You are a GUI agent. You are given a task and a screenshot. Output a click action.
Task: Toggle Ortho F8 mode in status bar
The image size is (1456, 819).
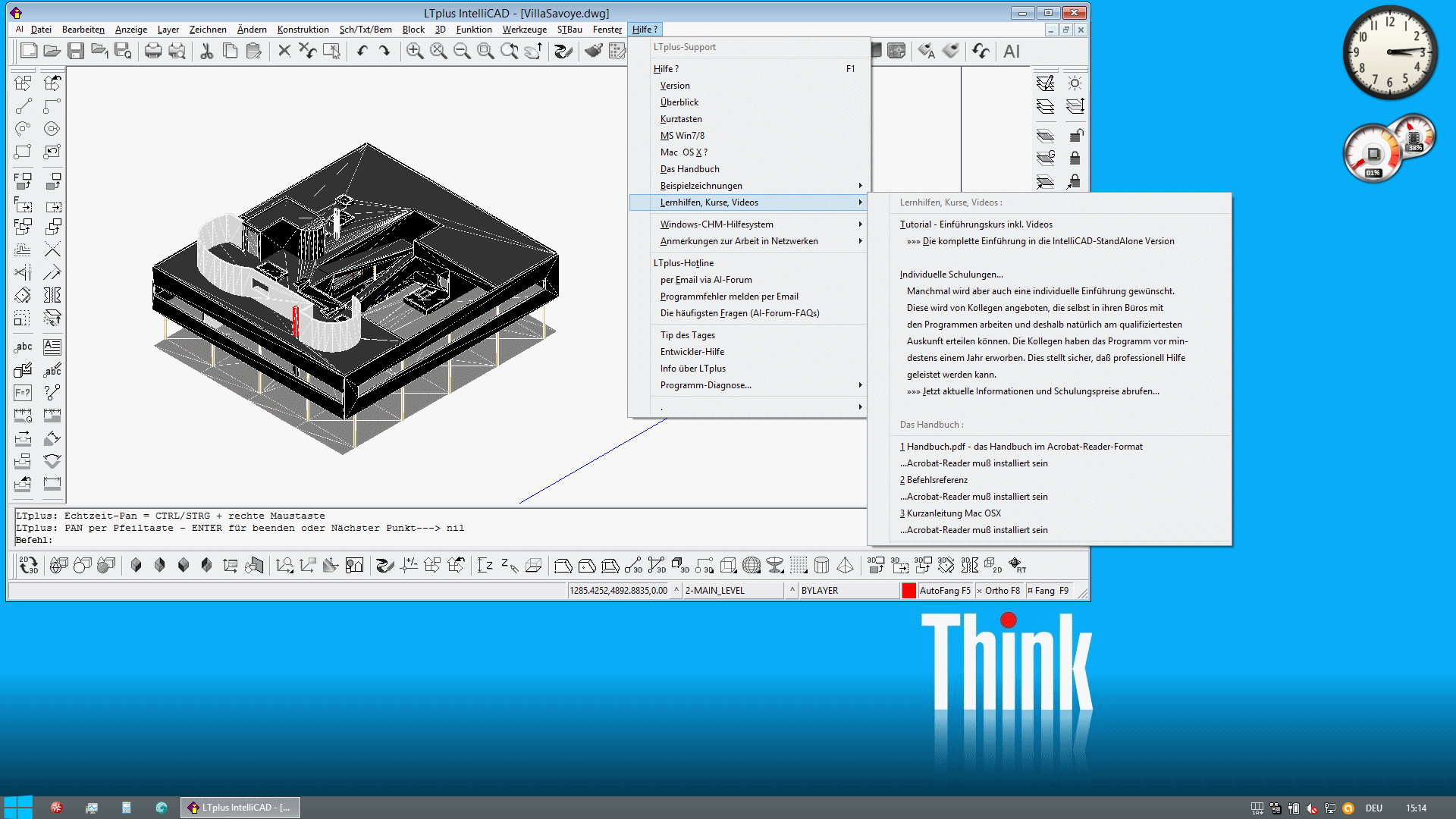[1000, 591]
